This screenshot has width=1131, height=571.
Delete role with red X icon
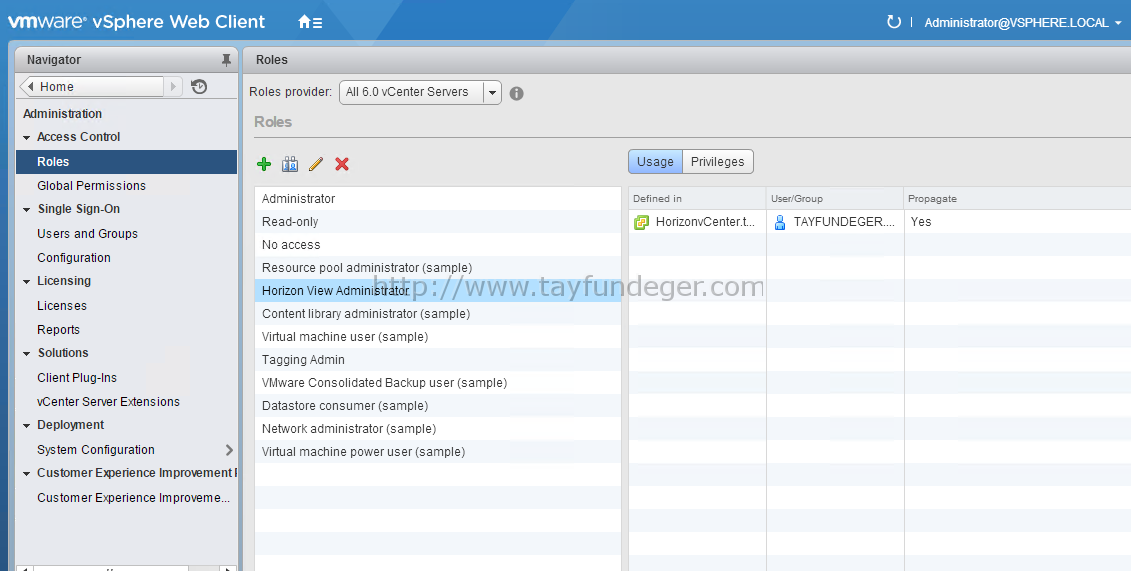[x=342, y=164]
